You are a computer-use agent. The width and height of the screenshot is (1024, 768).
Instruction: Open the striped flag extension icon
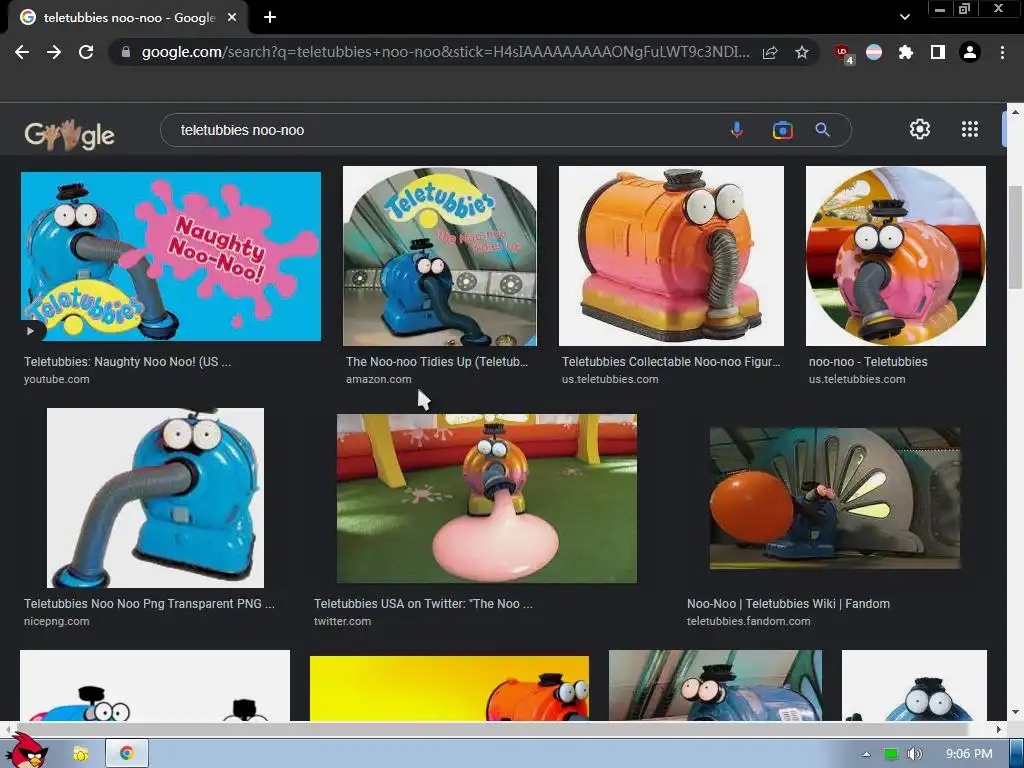[x=874, y=52]
